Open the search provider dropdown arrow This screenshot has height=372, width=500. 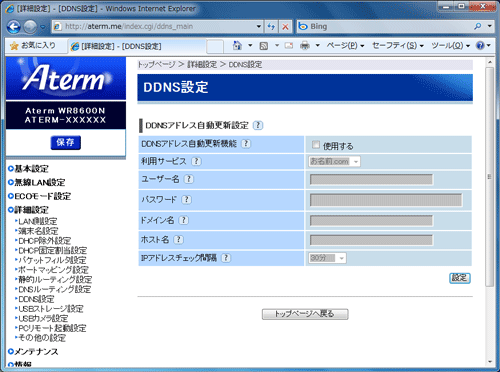(x=489, y=26)
